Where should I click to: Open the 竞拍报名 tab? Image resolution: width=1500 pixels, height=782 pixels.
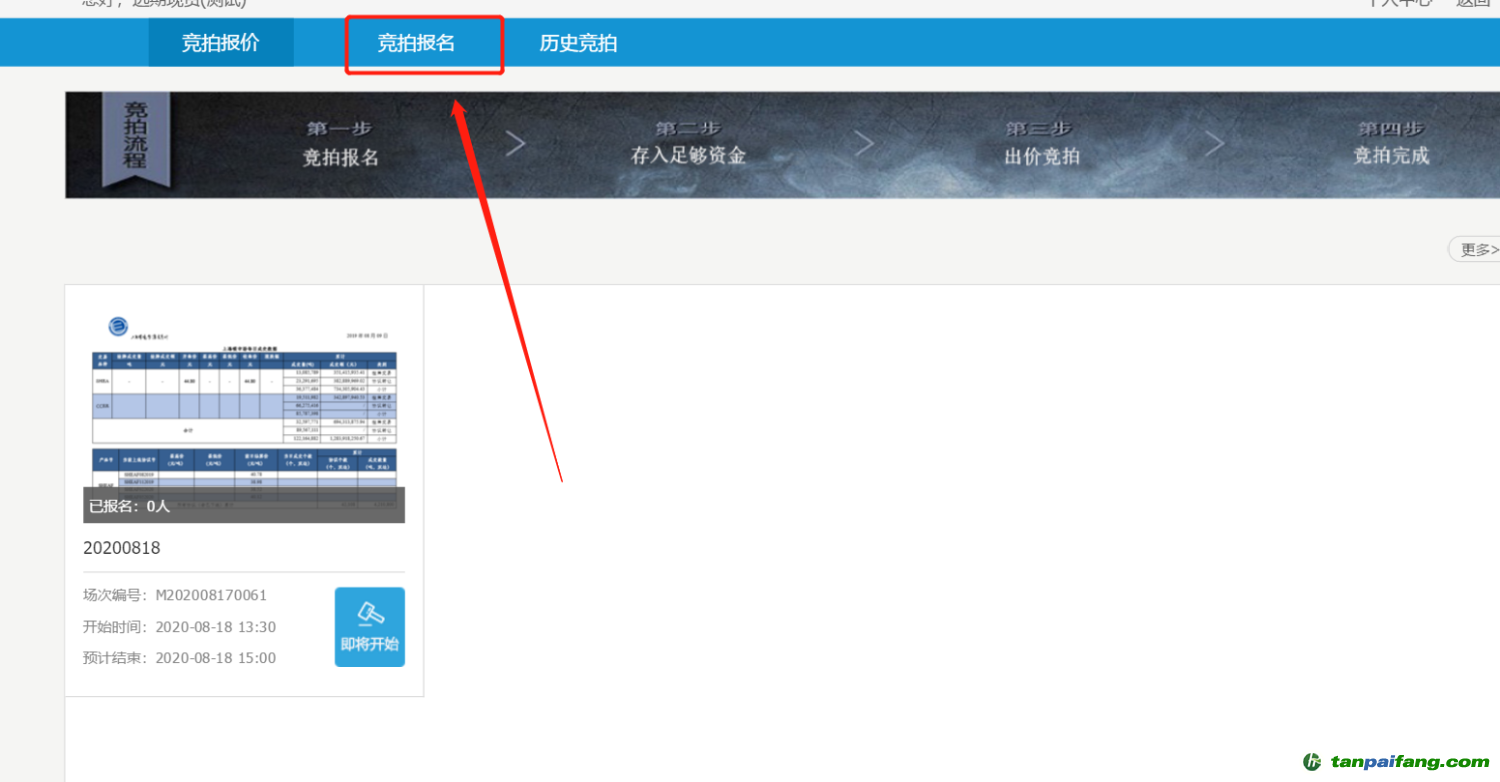tap(416, 44)
